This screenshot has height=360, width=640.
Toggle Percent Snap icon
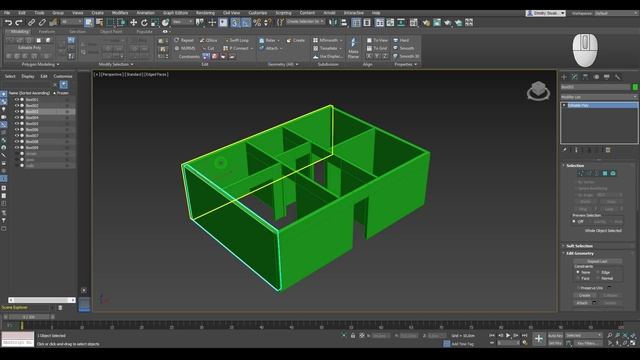point(257,23)
